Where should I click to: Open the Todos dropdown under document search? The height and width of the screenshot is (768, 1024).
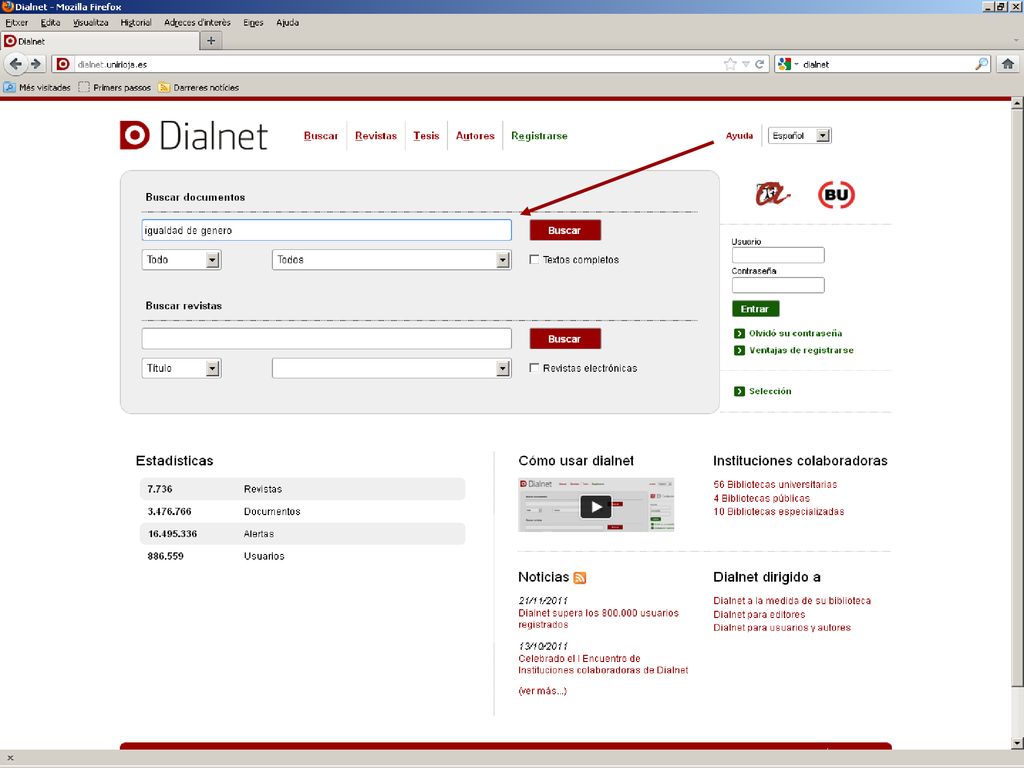coord(391,260)
